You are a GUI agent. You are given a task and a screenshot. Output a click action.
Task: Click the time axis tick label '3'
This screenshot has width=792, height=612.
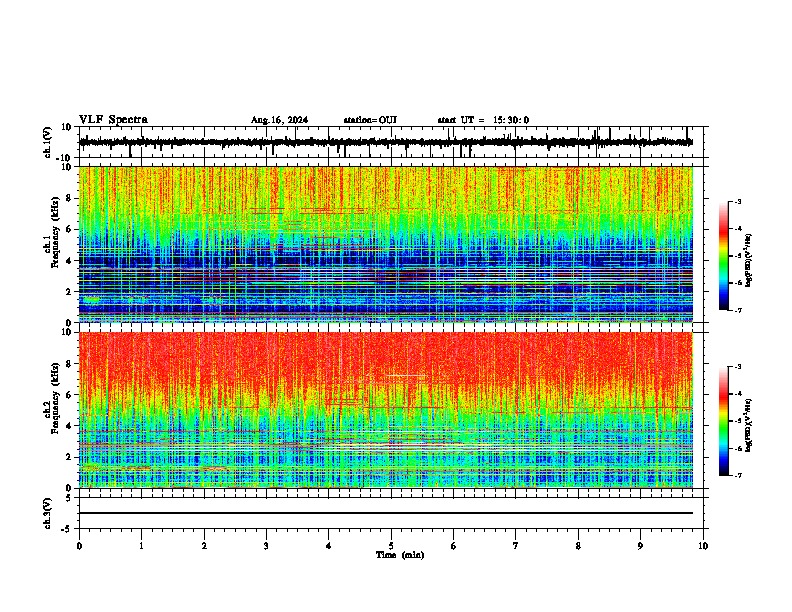[266, 546]
